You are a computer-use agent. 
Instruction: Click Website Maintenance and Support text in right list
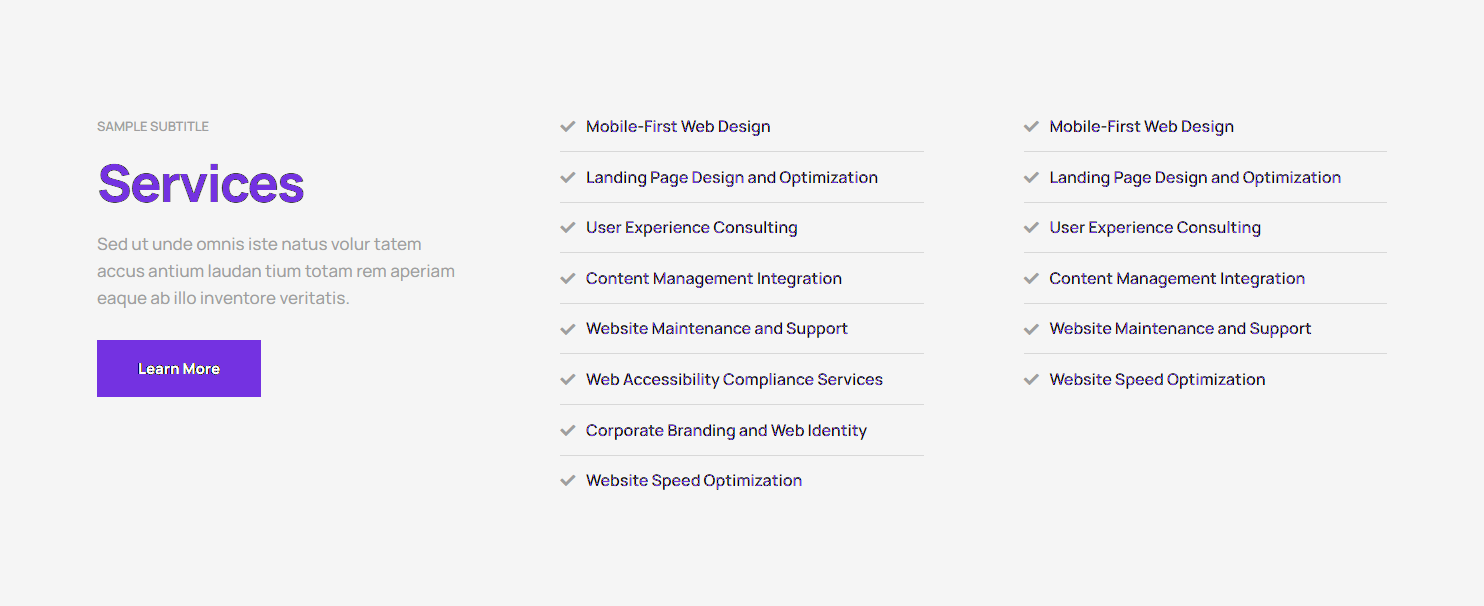pyautogui.click(x=1180, y=329)
